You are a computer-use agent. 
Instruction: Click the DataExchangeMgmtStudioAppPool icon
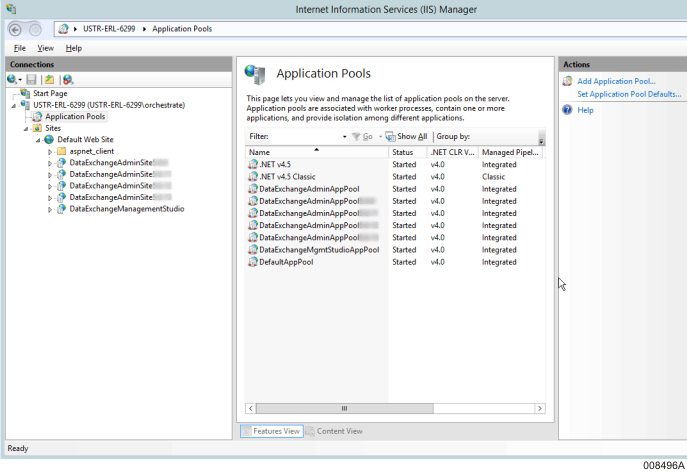[x=253, y=250]
